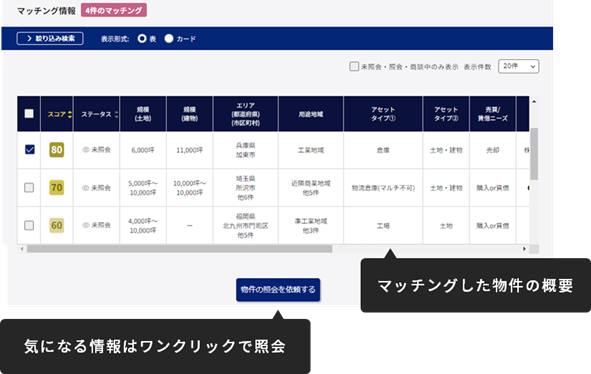
Task: Sort by score using the yellow arrows
Action: 70,114
